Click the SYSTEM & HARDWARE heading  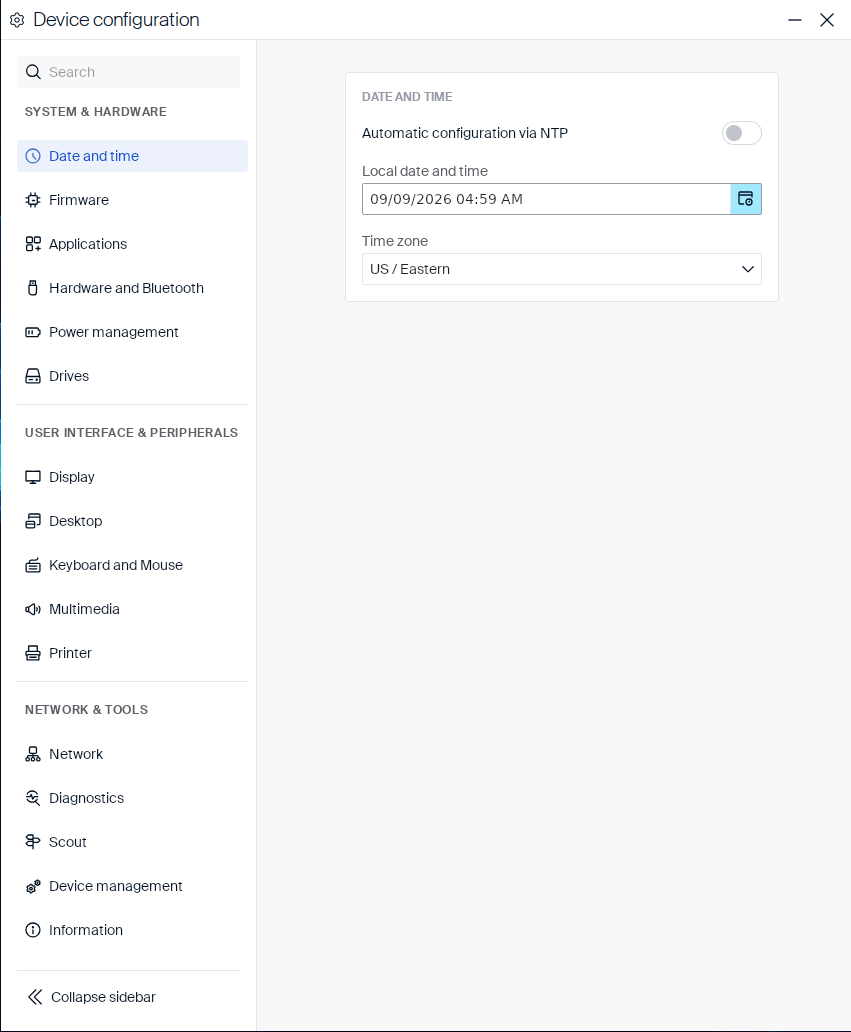tap(95, 112)
